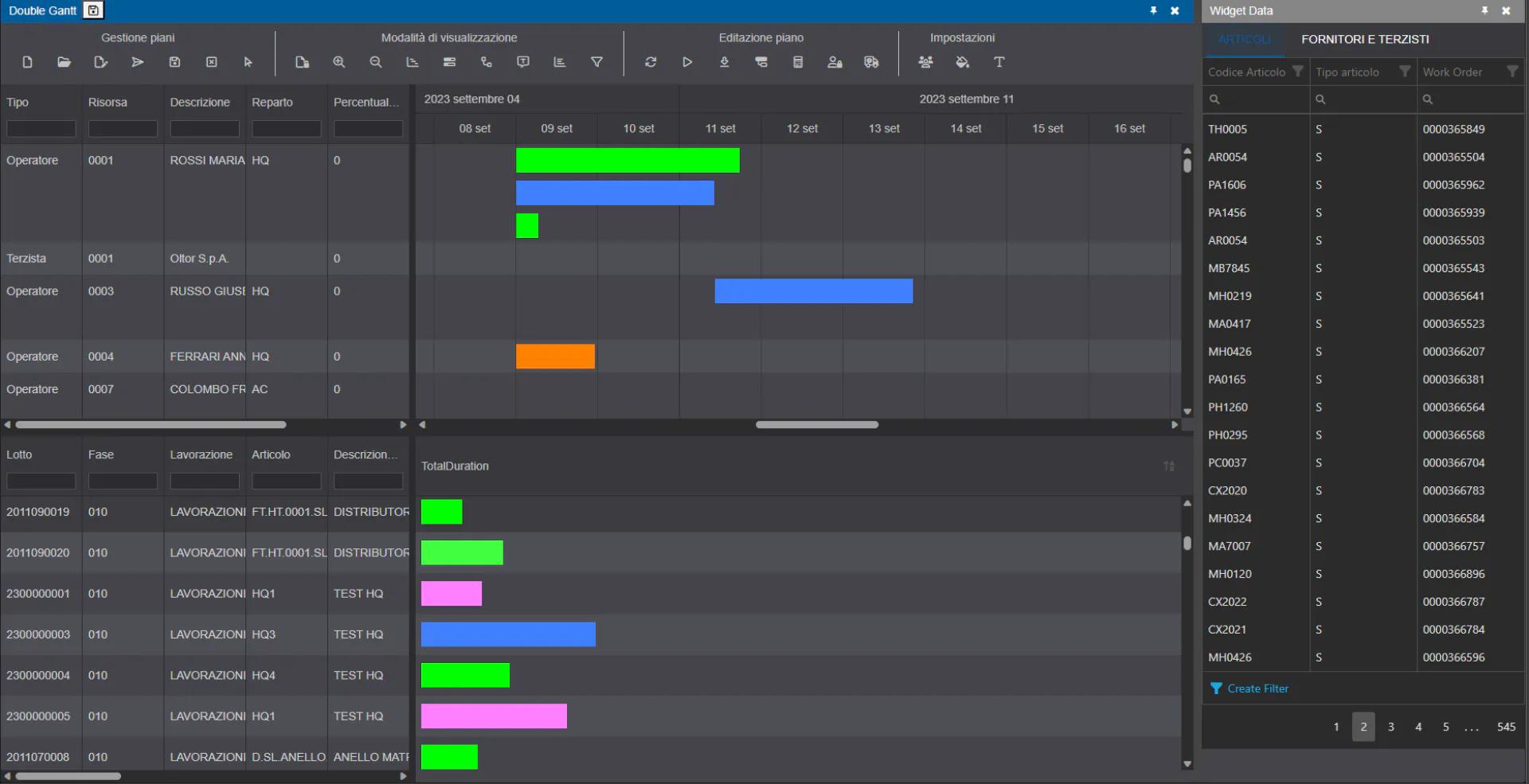Switch to the ARTICOLI tab
Screen dimensions: 1529x784
[x=1244, y=39]
